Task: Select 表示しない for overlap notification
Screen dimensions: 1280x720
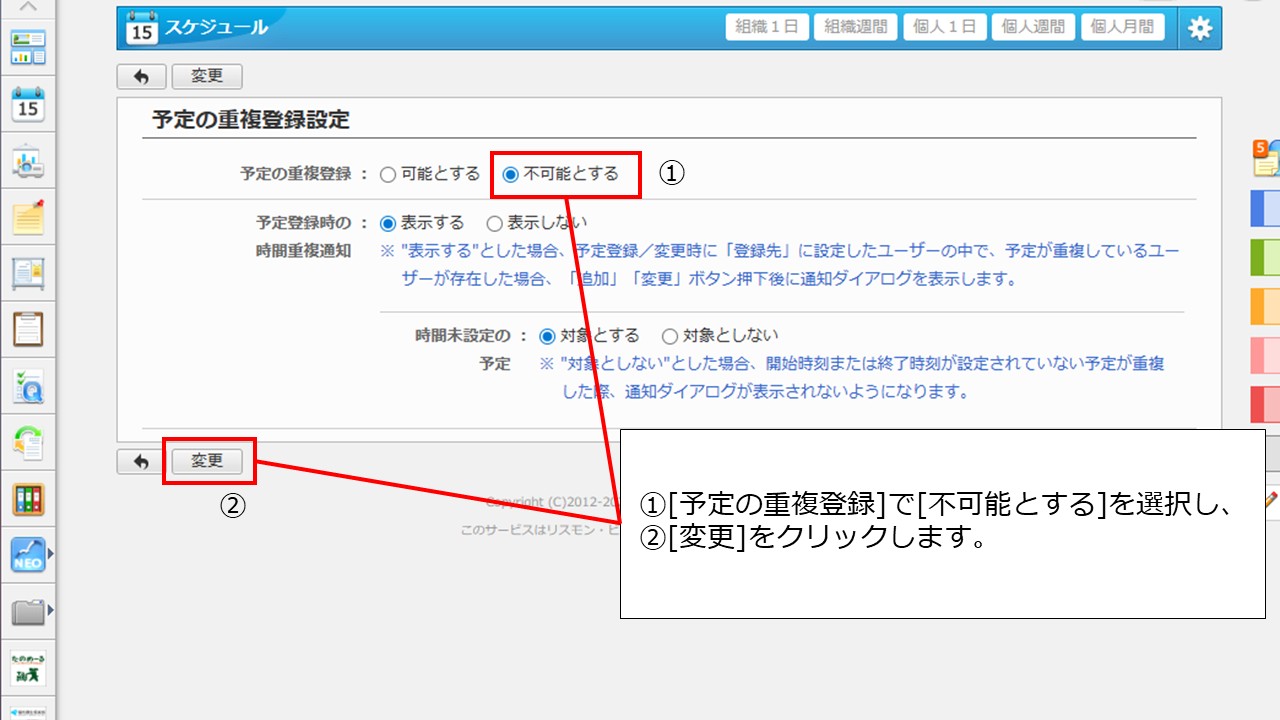Action: pyautogui.click(x=494, y=224)
